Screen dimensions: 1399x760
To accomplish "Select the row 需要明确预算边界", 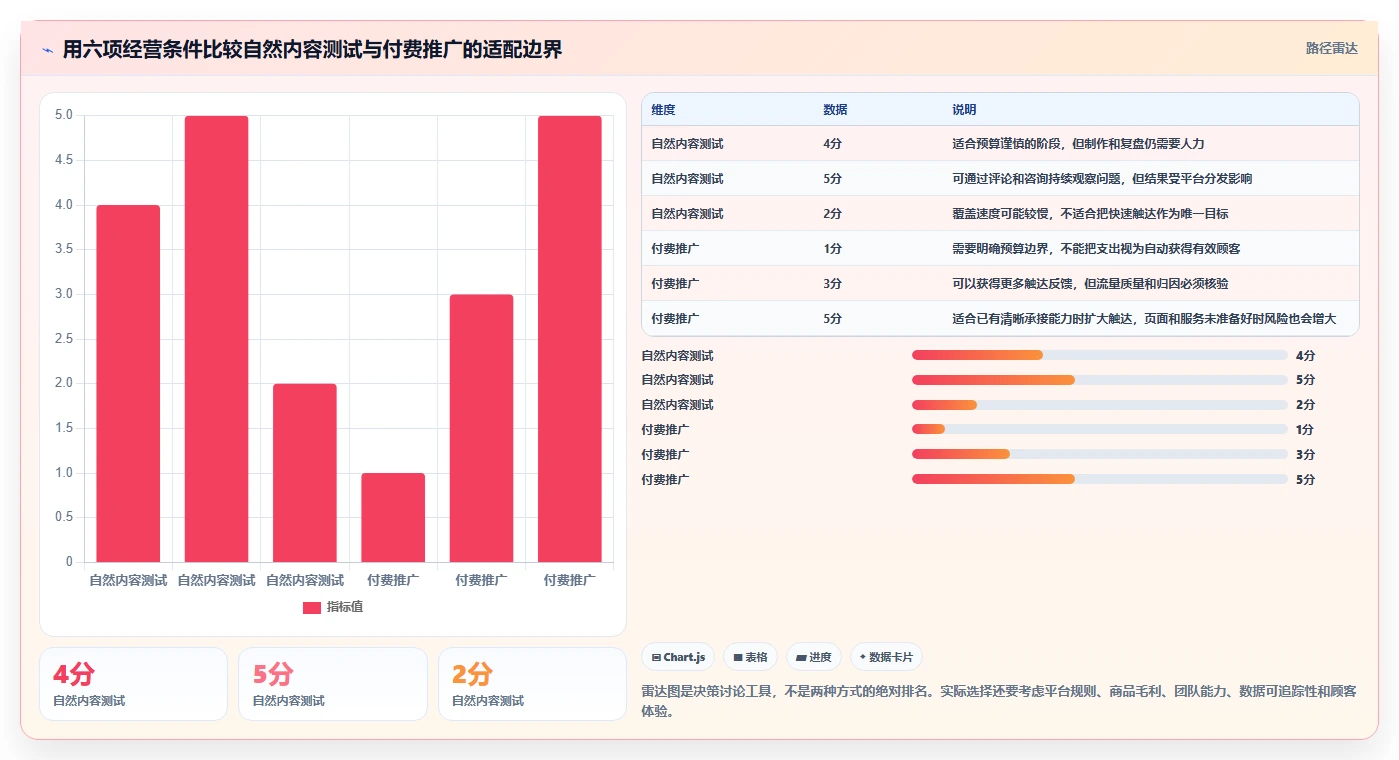I will pos(1000,249).
